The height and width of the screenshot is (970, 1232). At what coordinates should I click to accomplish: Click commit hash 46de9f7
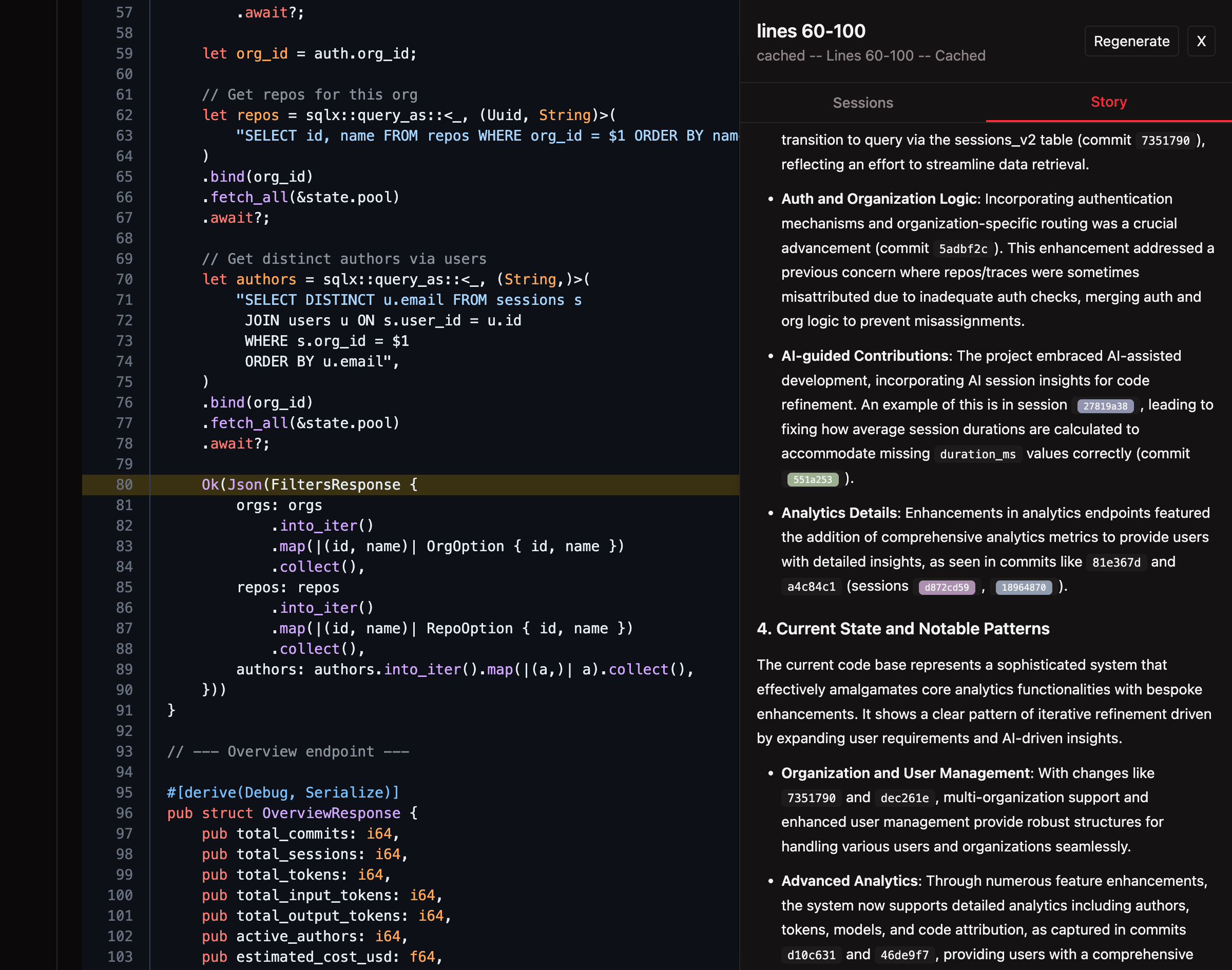pyautogui.click(x=904, y=956)
